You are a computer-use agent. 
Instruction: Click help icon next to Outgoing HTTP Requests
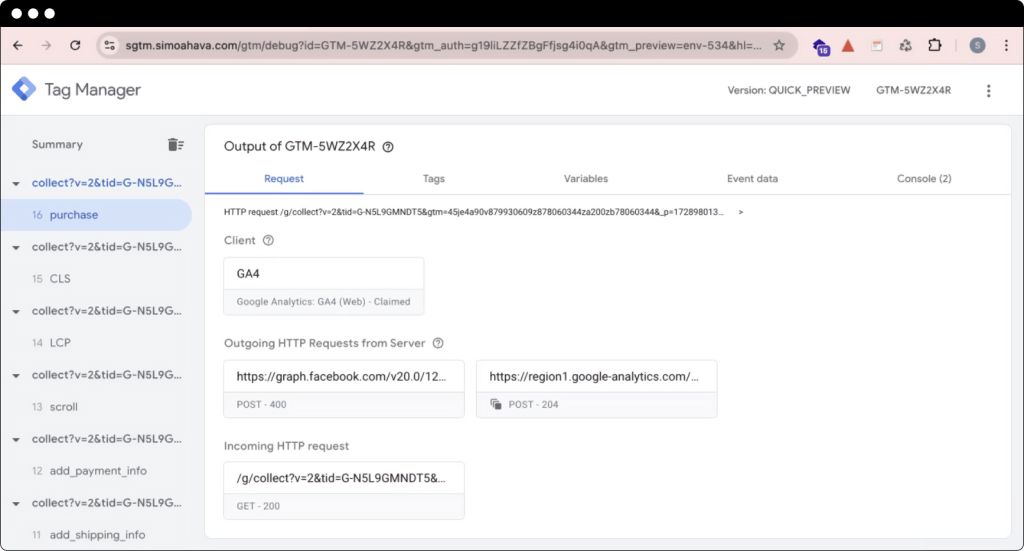point(437,343)
